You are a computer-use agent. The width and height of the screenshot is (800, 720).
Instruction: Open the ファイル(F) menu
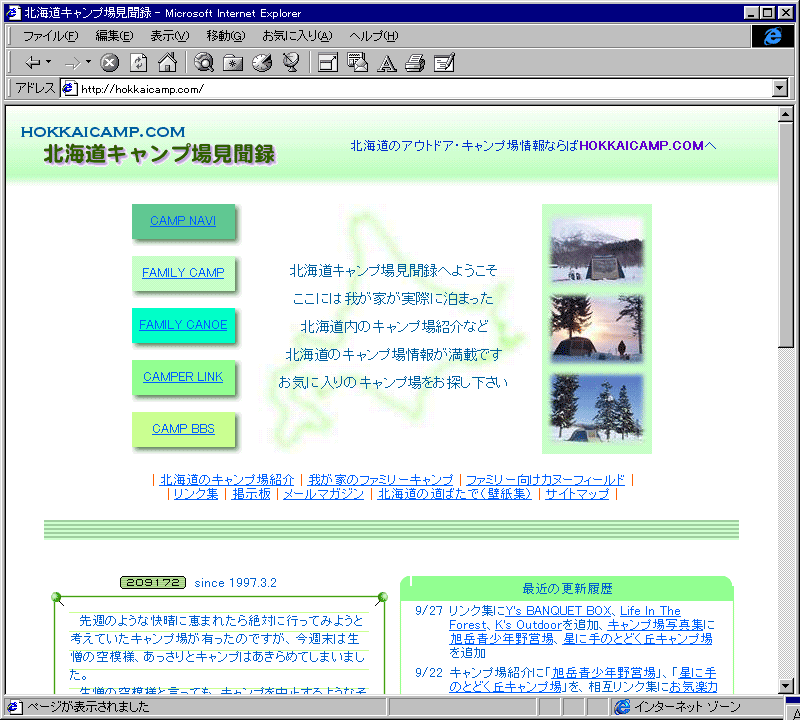pyautogui.click(x=51, y=36)
